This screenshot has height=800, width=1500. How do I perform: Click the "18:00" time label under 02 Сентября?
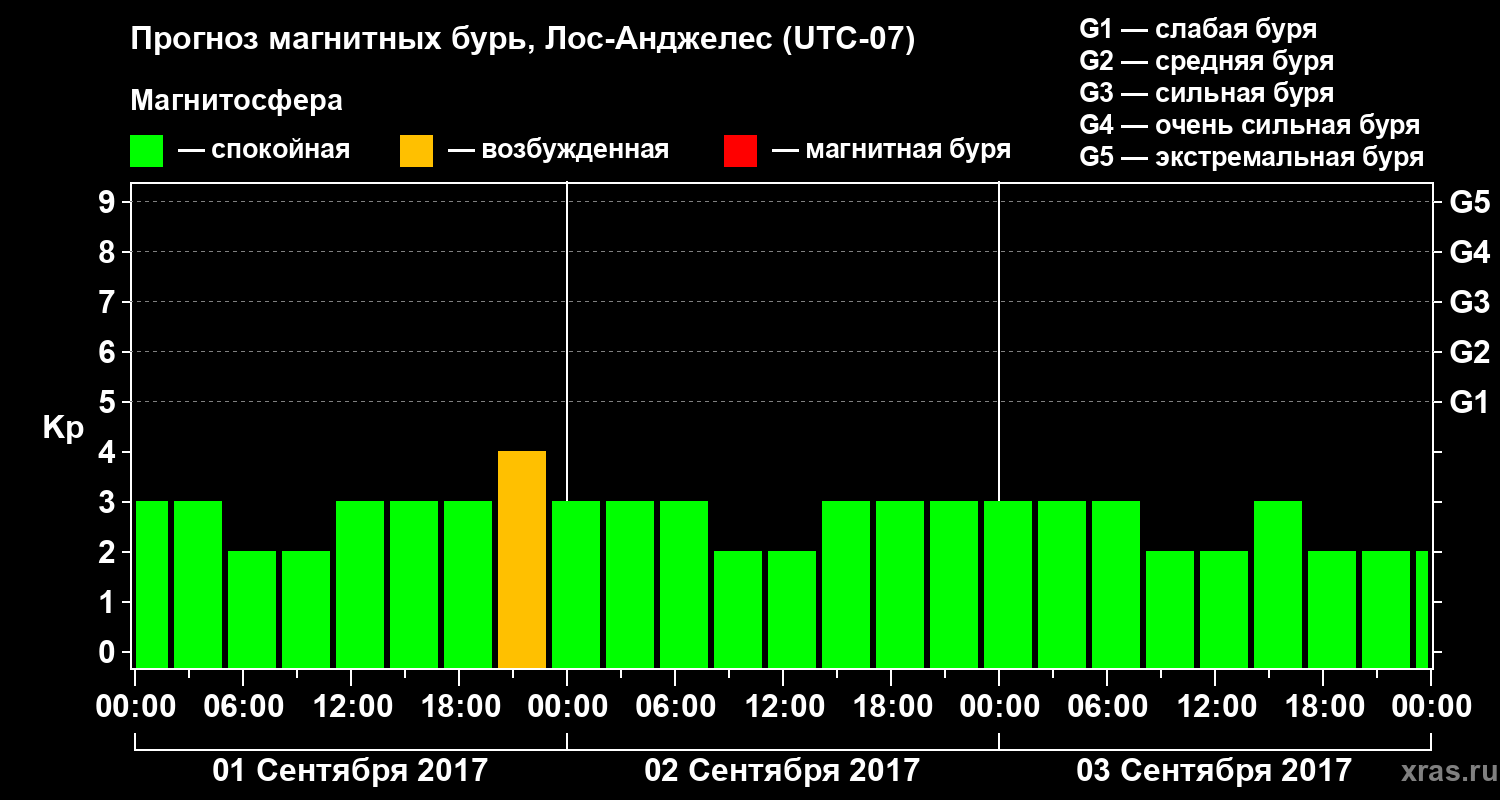[x=891, y=707]
